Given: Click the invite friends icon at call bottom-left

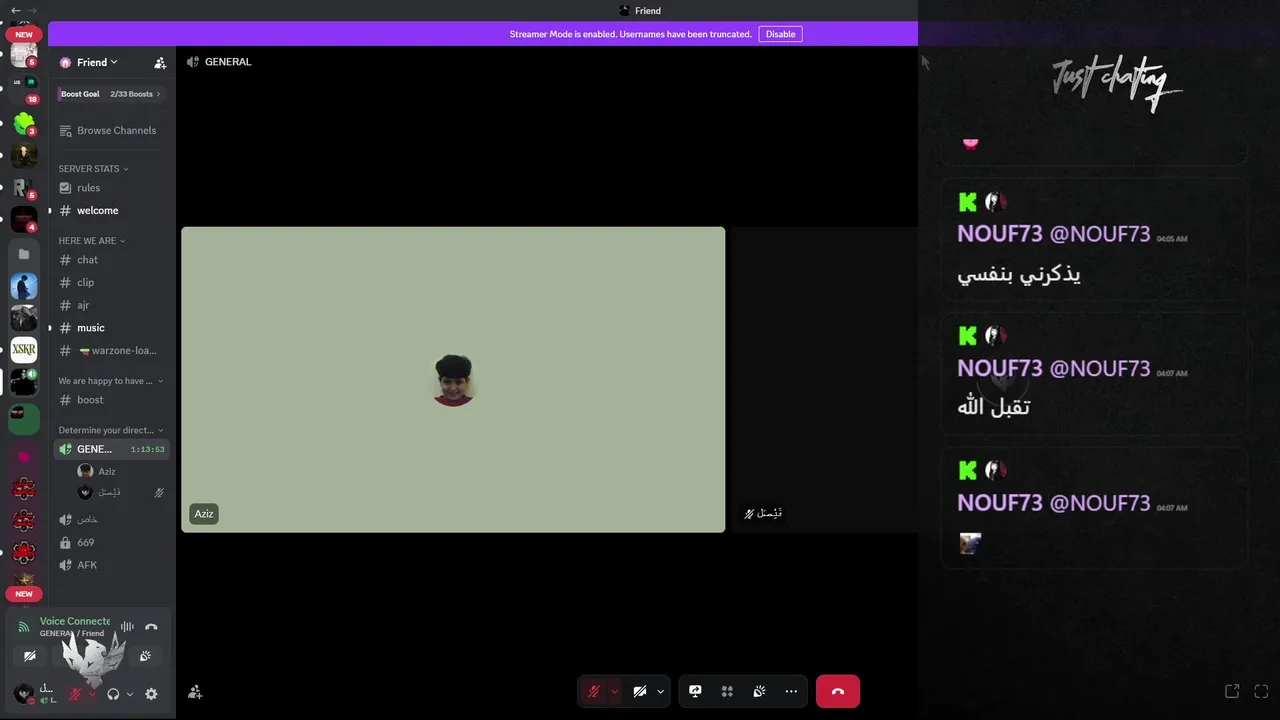Looking at the screenshot, I should point(195,692).
